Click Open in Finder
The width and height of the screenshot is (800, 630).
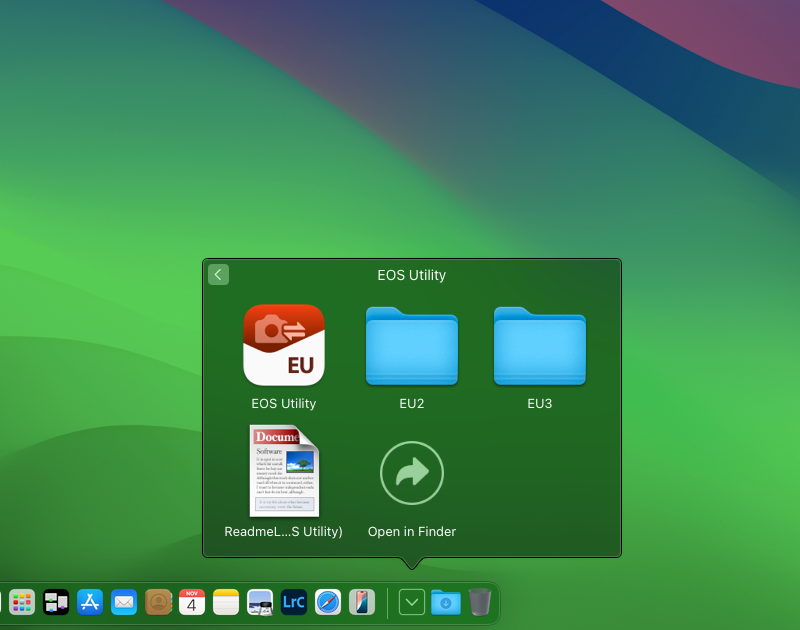[411, 472]
